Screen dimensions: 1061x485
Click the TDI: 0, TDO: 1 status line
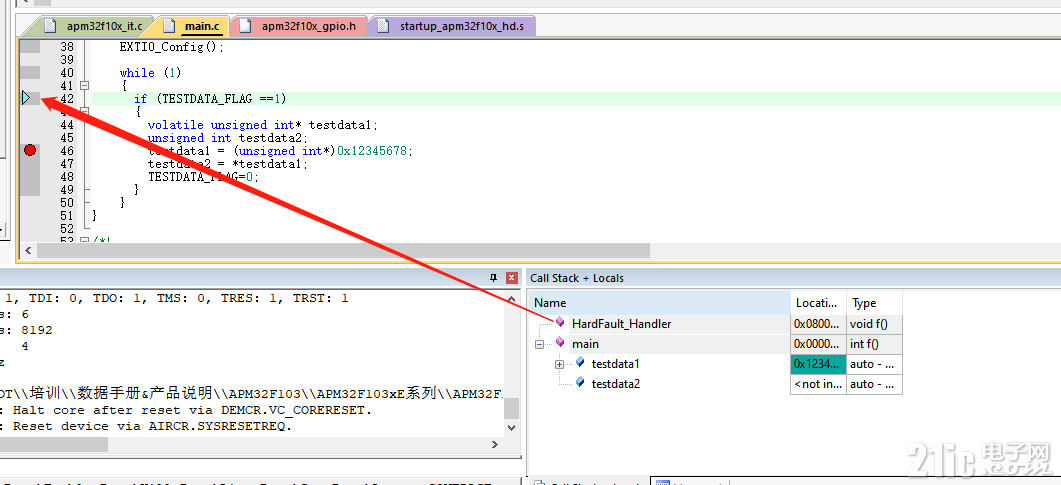pos(175,298)
